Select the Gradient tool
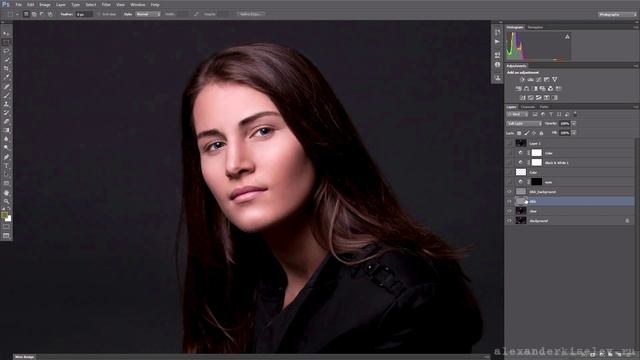Screen dimensions: 640x360 click(6, 130)
